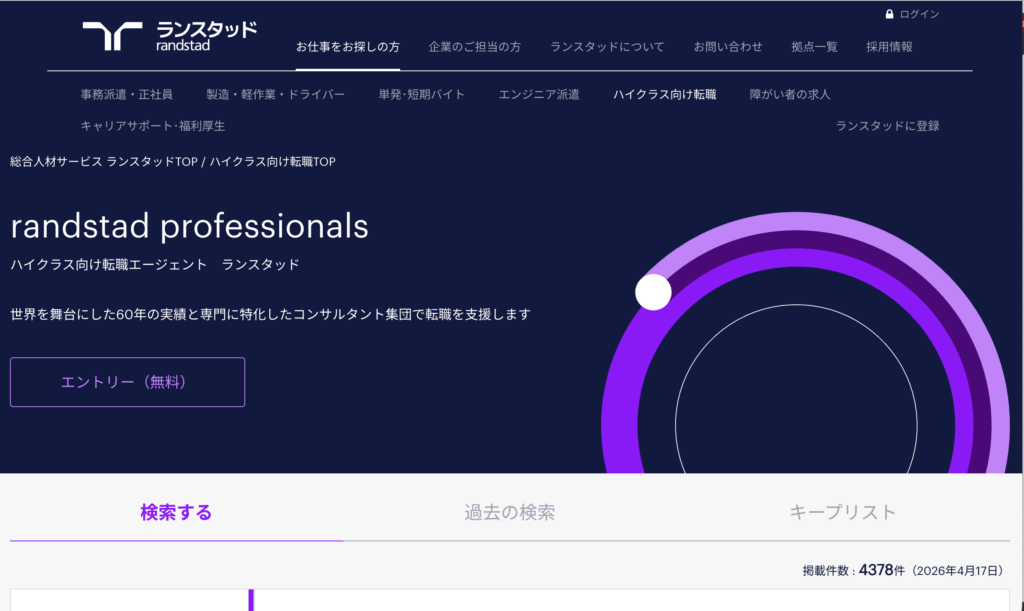
Task: Click ランスタッドに登録 link
Action: tap(887, 126)
